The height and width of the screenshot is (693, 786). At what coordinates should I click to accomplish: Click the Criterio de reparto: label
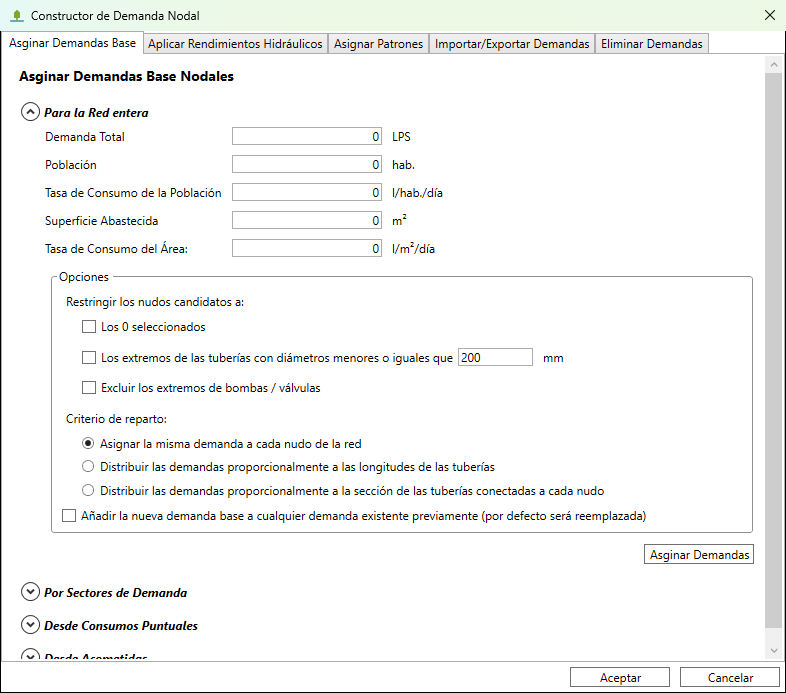point(116,419)
